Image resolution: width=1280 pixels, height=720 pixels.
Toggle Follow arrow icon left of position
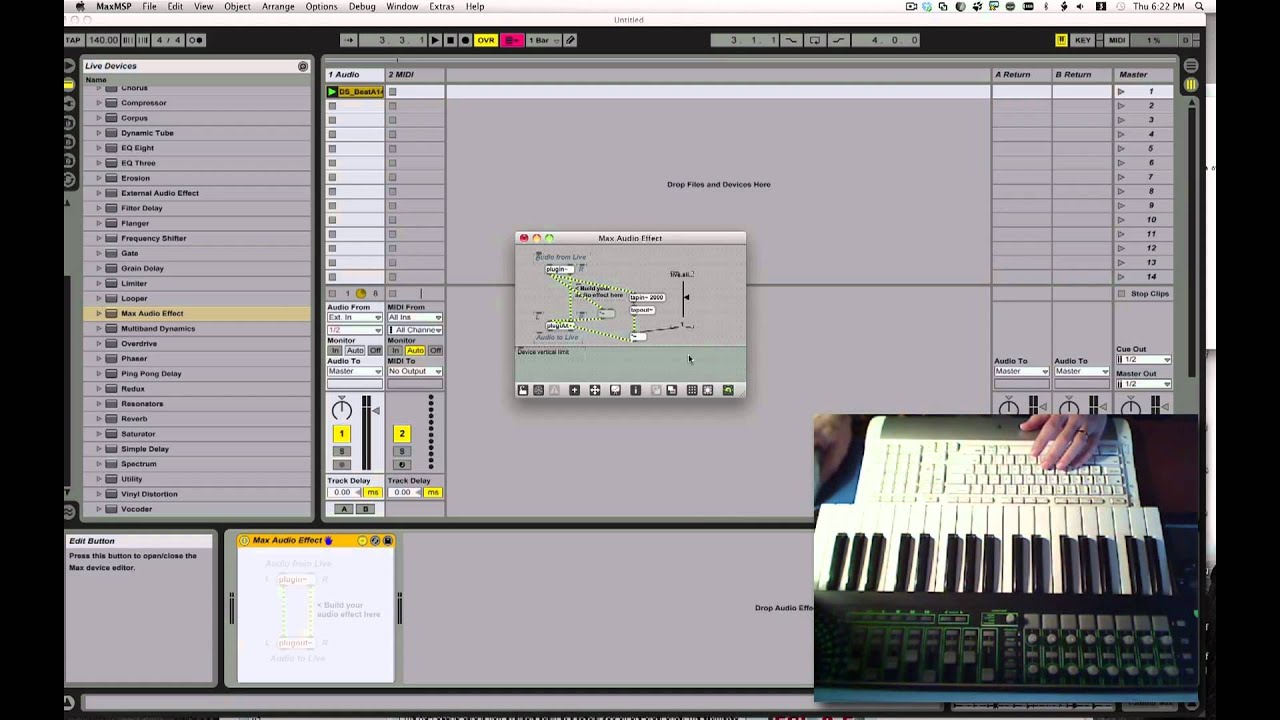click(x=348, y=40)
